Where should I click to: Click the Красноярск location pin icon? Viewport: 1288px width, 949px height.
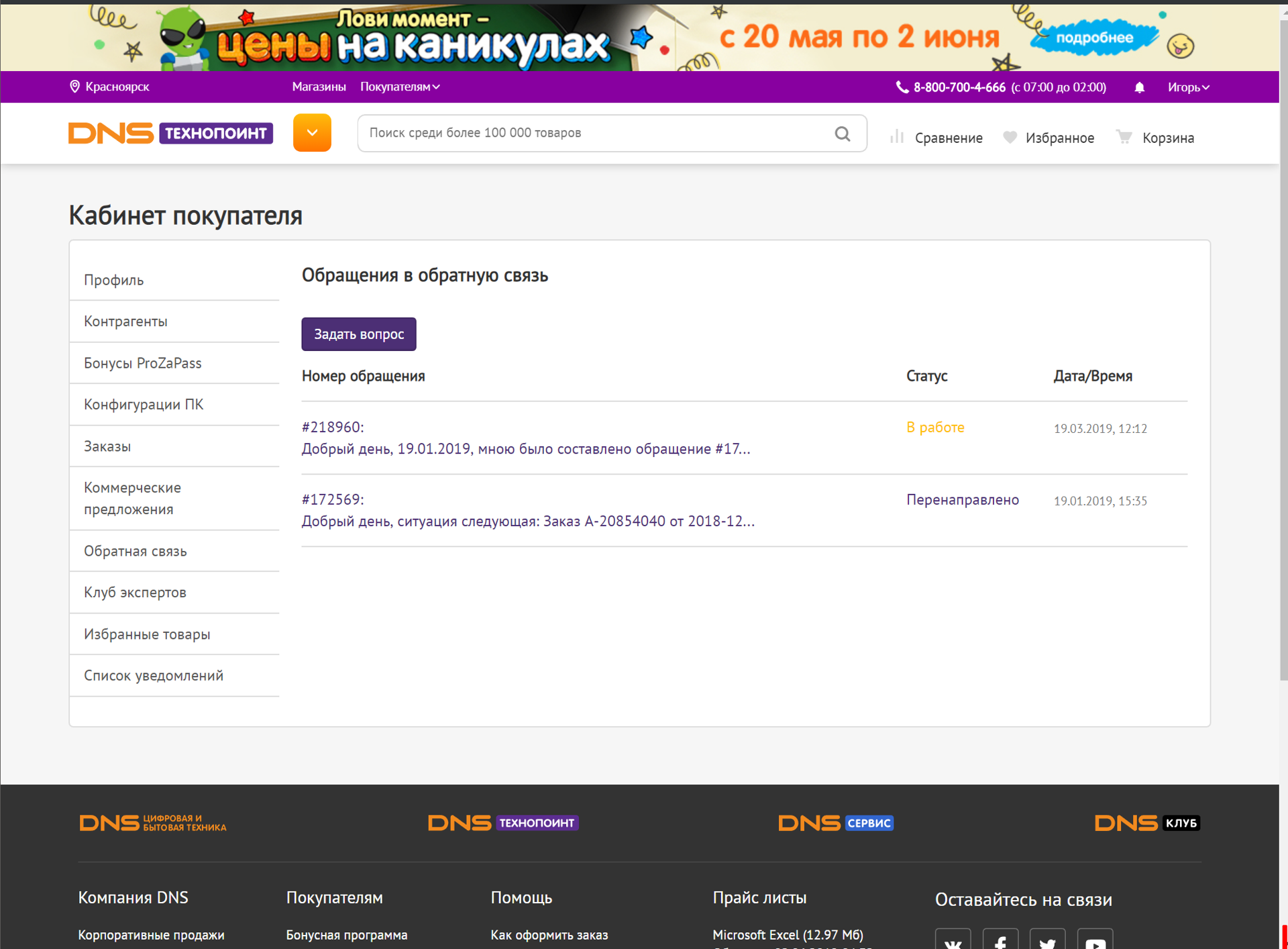pyautogui.click(x=74, y=87)
